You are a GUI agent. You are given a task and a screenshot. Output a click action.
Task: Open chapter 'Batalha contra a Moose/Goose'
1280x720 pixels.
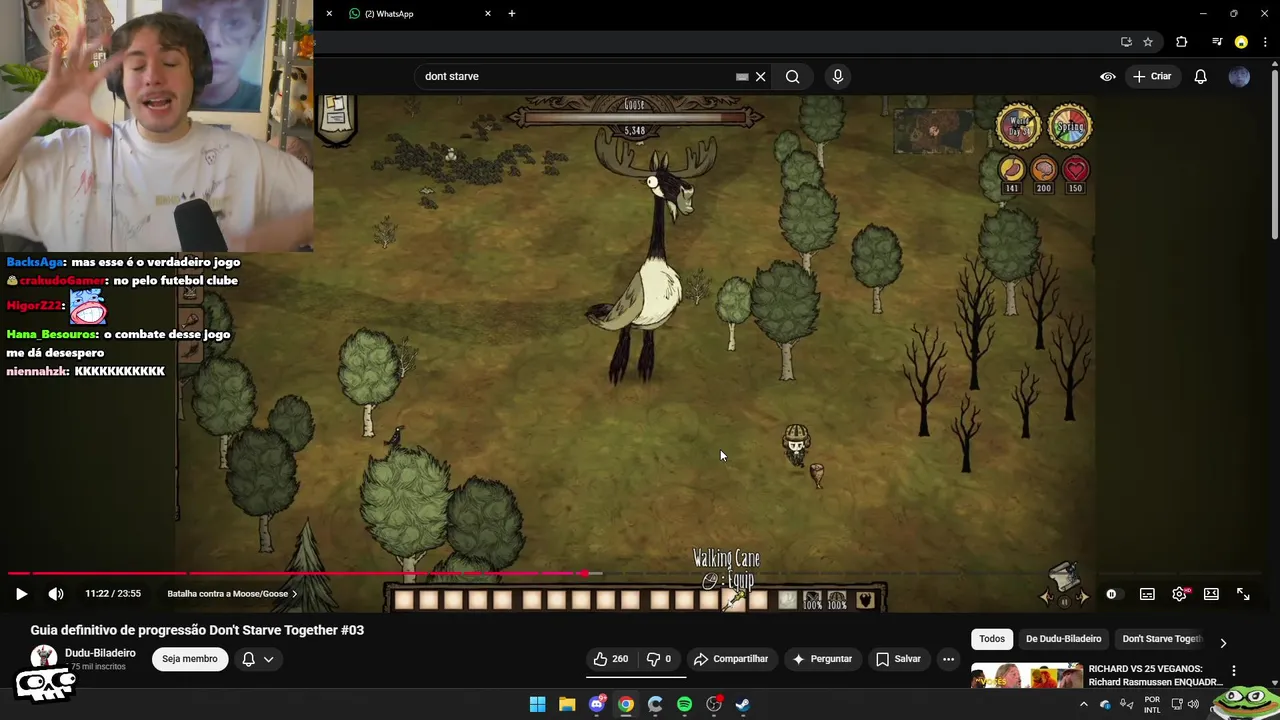[x=232, y=594]
